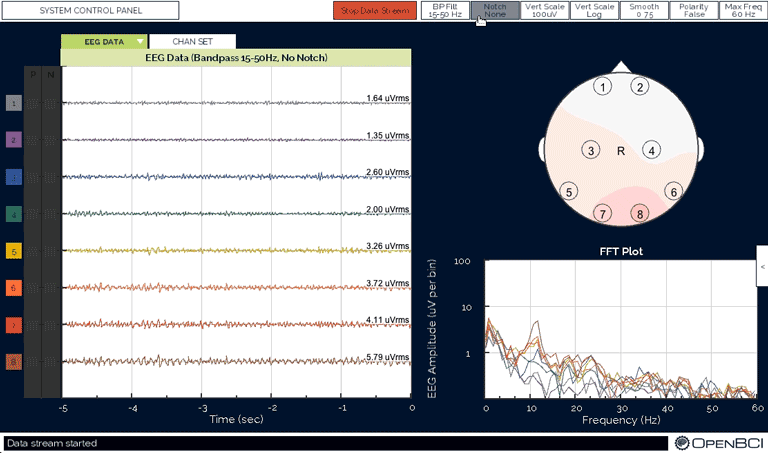This screenshot has width=768, height=453.
Task: Open the System Control Panel
Action: click(91, 10)
